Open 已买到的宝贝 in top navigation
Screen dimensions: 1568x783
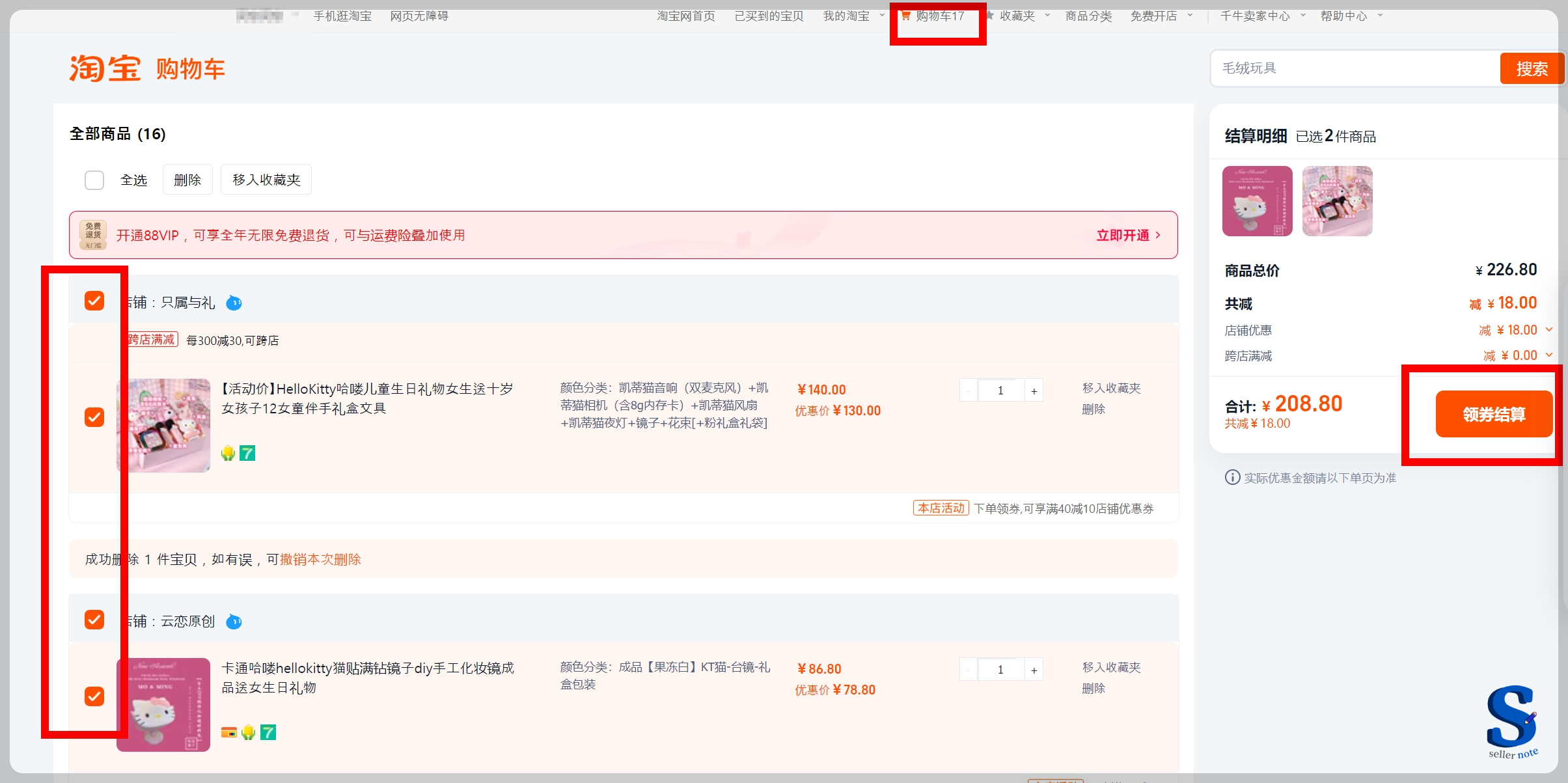click(x=769, y=16)
